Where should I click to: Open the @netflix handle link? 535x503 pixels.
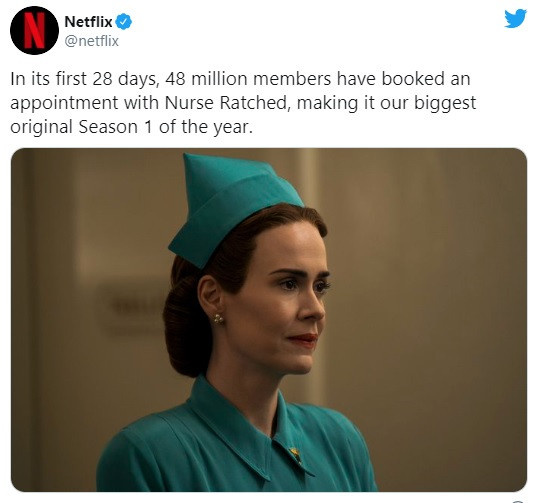tap(91, 41)
